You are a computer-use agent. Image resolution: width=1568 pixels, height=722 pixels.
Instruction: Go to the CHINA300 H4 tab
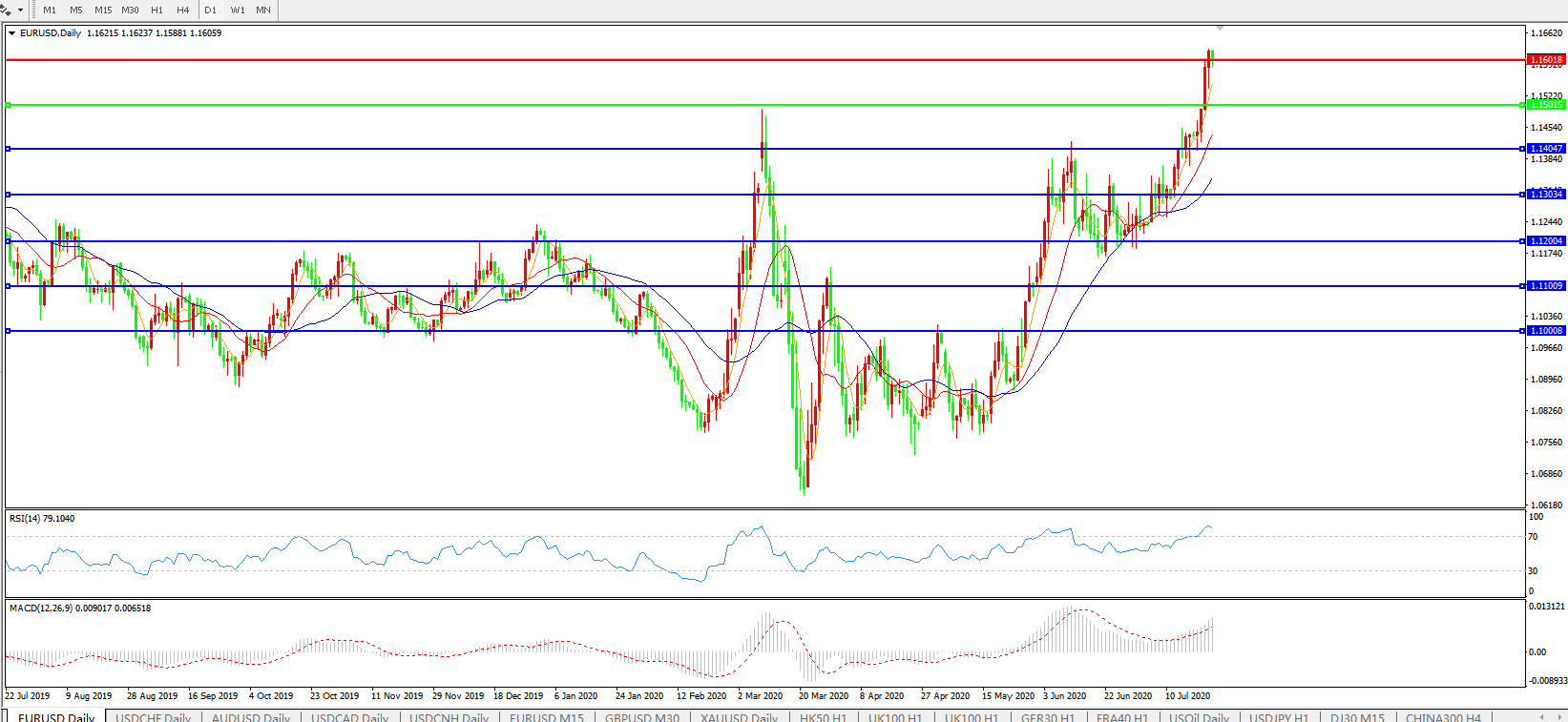point(1443,716)
